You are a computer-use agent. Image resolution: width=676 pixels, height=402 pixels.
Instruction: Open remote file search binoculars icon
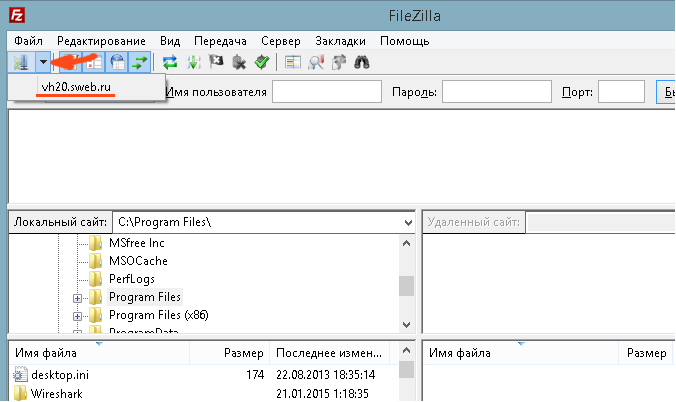click(362, 63)
